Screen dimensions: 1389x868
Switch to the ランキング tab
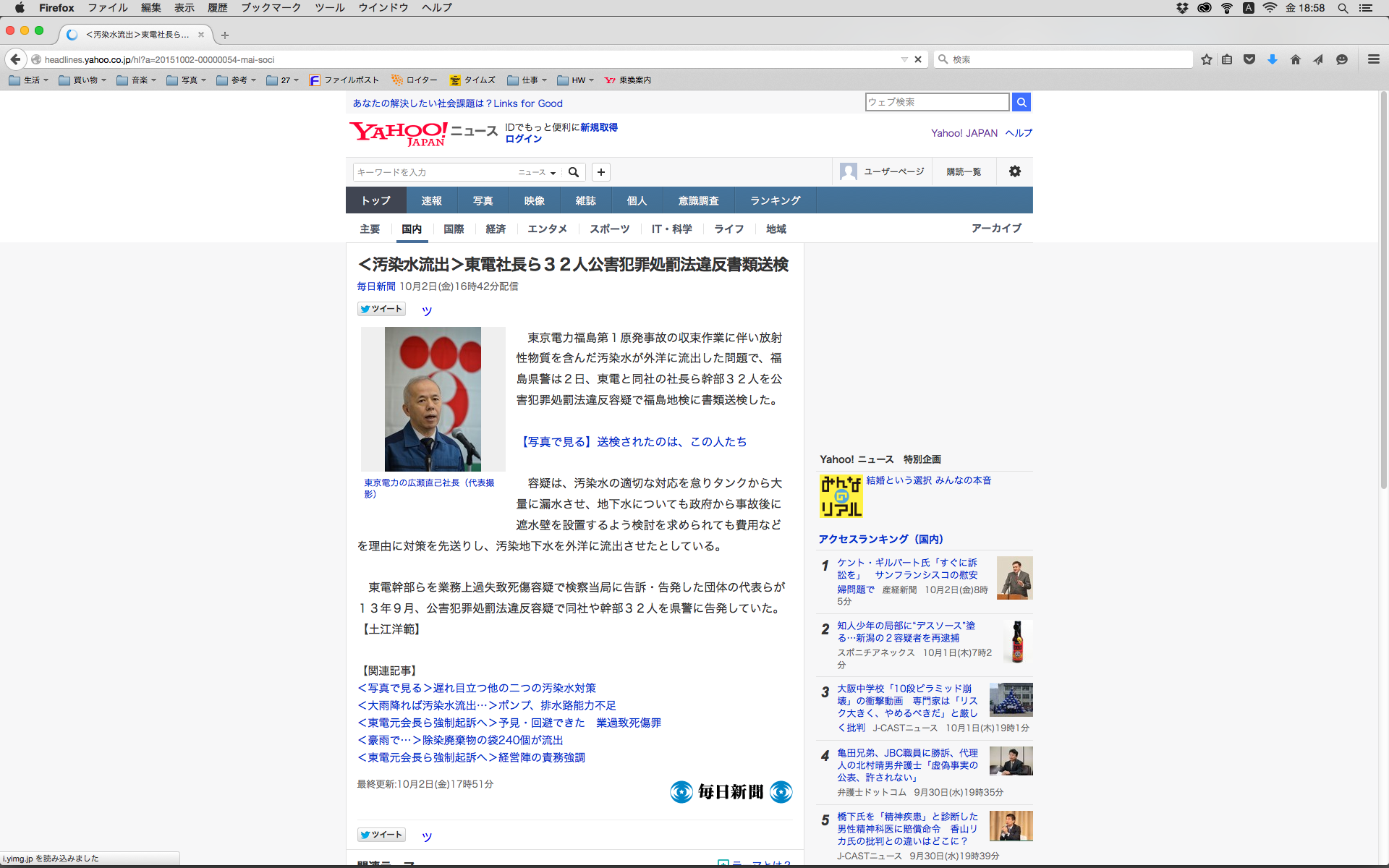coord(775,200)
